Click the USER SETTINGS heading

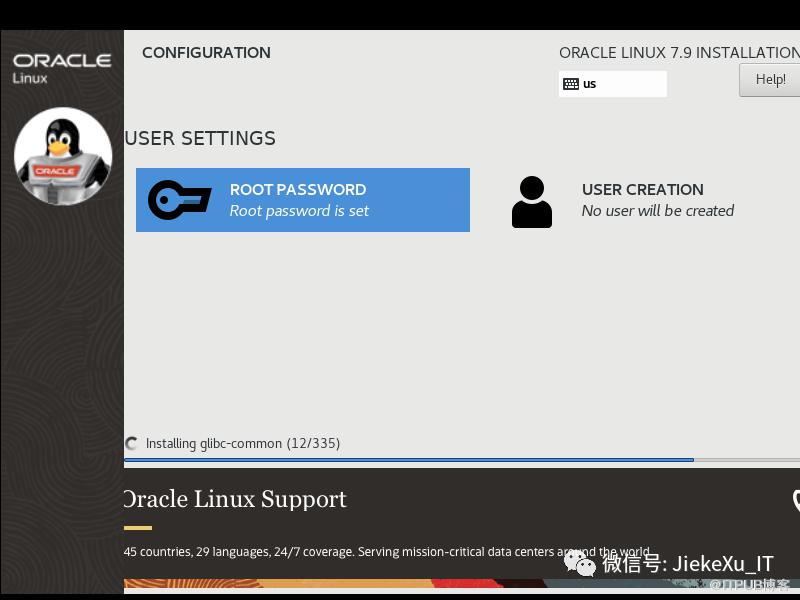click(x=200, y=138)
